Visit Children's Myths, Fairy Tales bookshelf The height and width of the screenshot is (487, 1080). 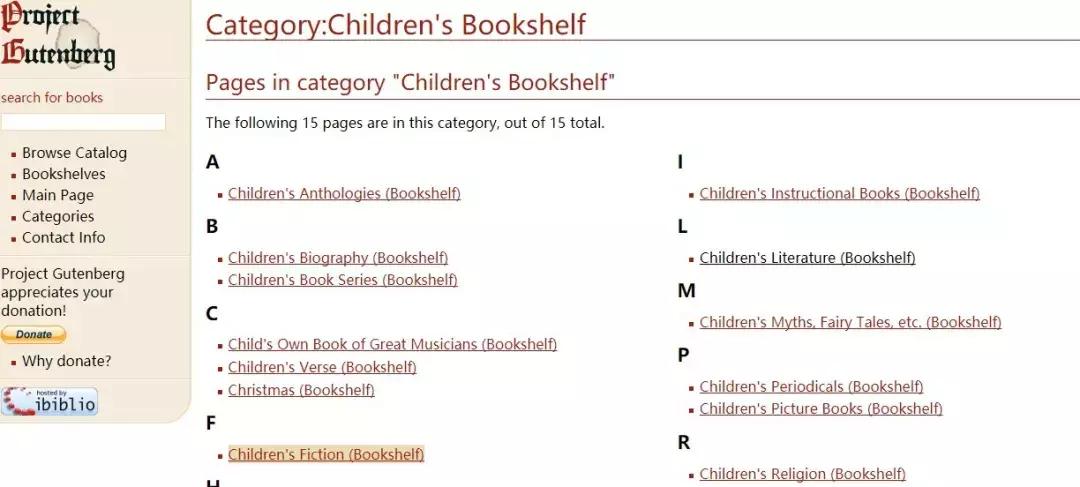click(x=850, y=322)
